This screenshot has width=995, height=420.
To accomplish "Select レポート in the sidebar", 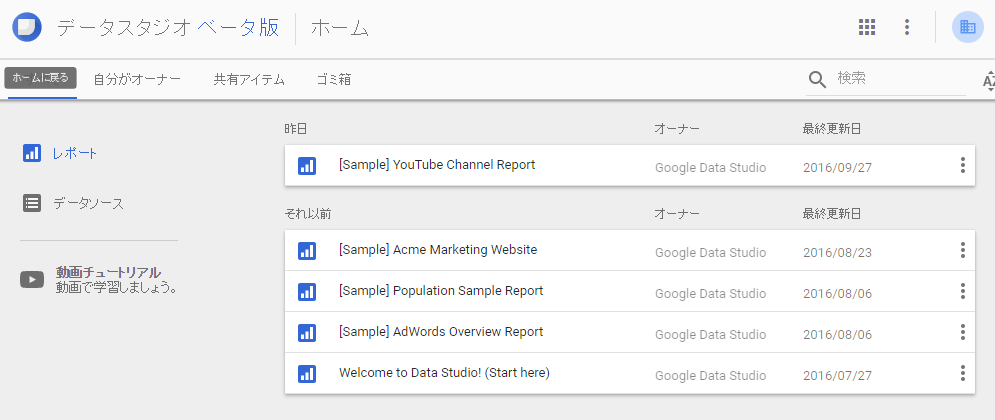I will coord(75,153).
